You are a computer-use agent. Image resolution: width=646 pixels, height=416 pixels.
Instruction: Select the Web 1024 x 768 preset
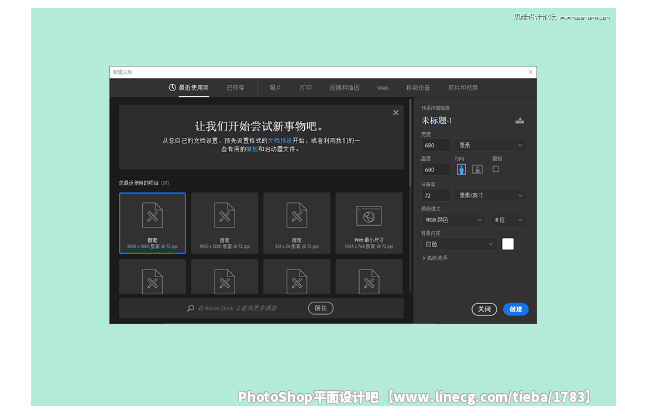pos(369,223)
